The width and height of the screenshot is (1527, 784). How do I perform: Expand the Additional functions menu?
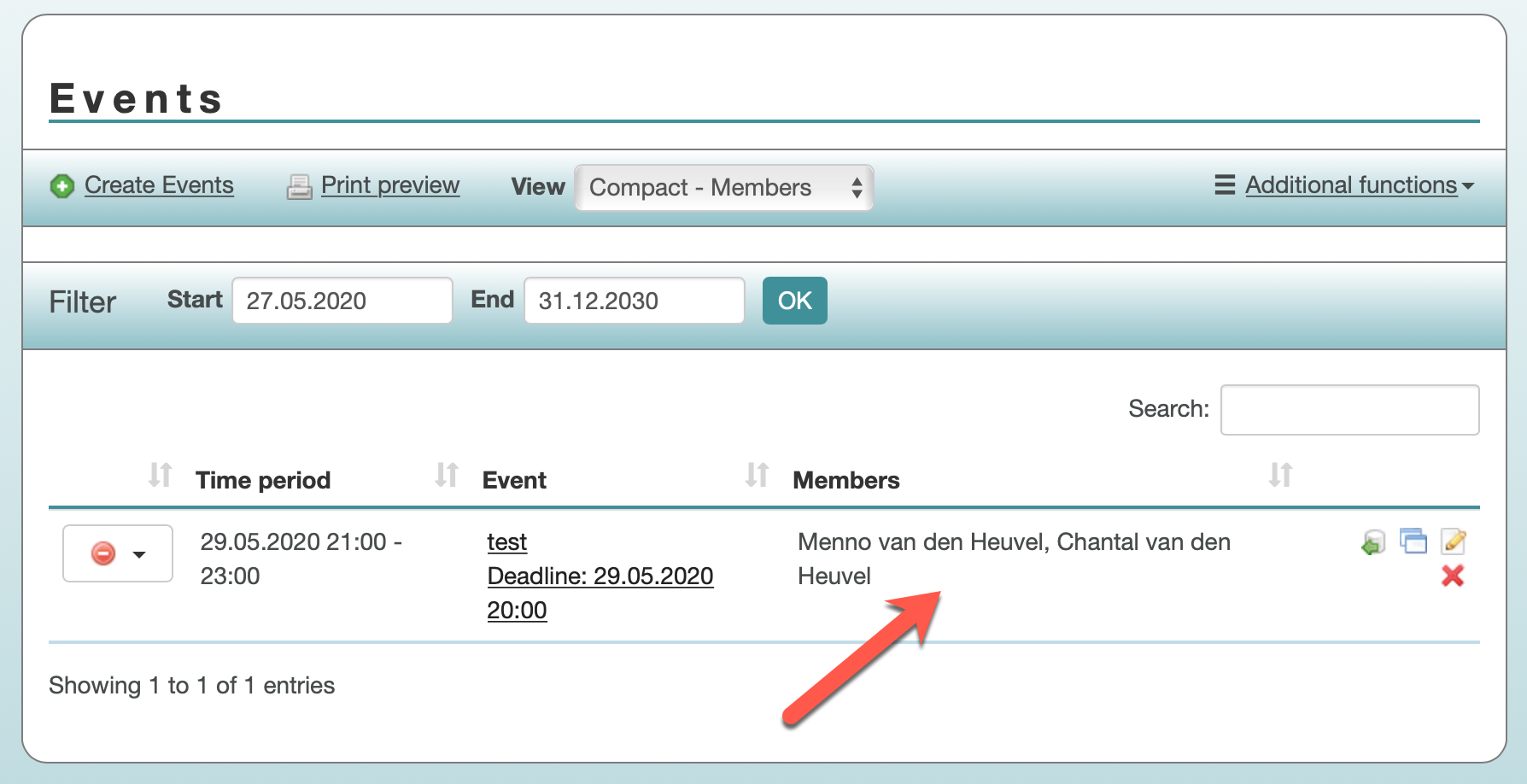click(x=1358, y=185)
